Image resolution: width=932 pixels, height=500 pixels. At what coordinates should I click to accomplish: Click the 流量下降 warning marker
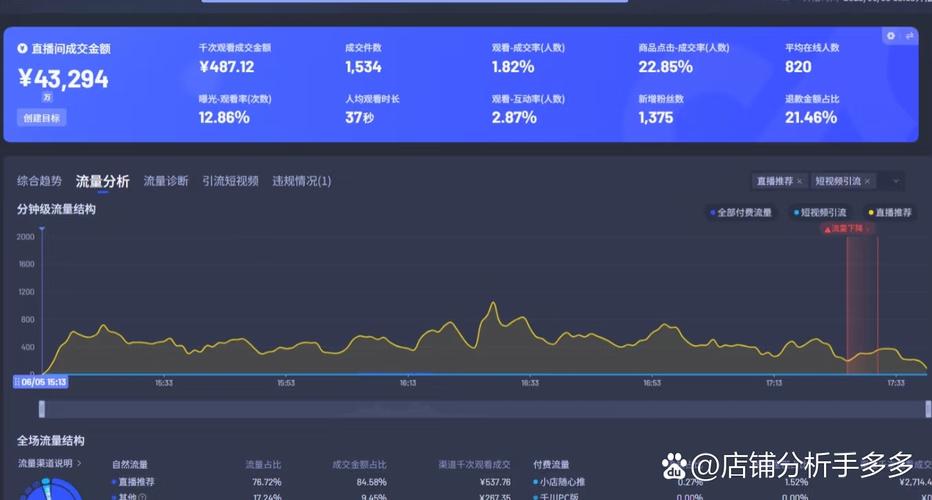[847, 228]
